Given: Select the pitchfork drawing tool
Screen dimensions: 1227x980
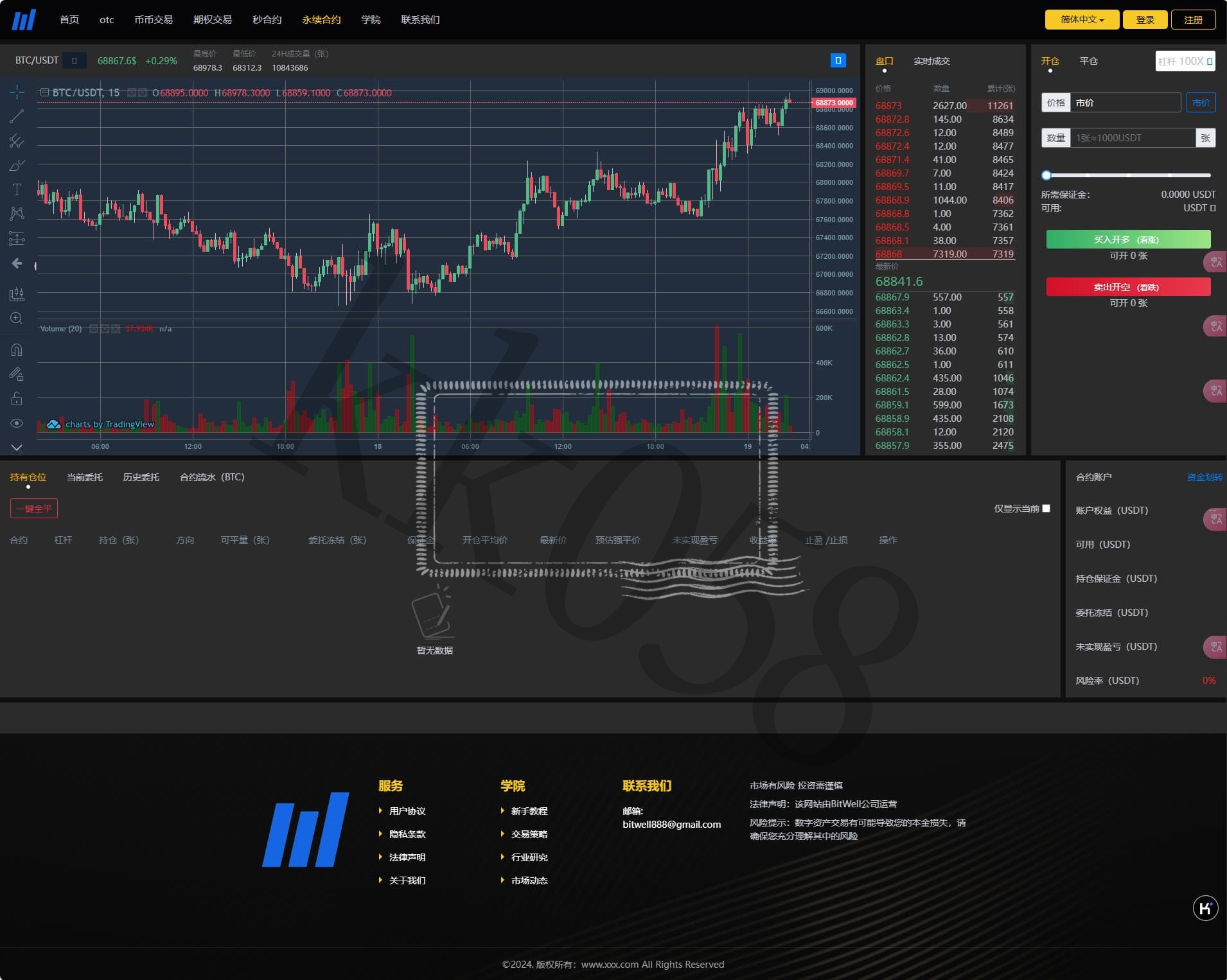Looking at the screenshot, I should 17,141.
